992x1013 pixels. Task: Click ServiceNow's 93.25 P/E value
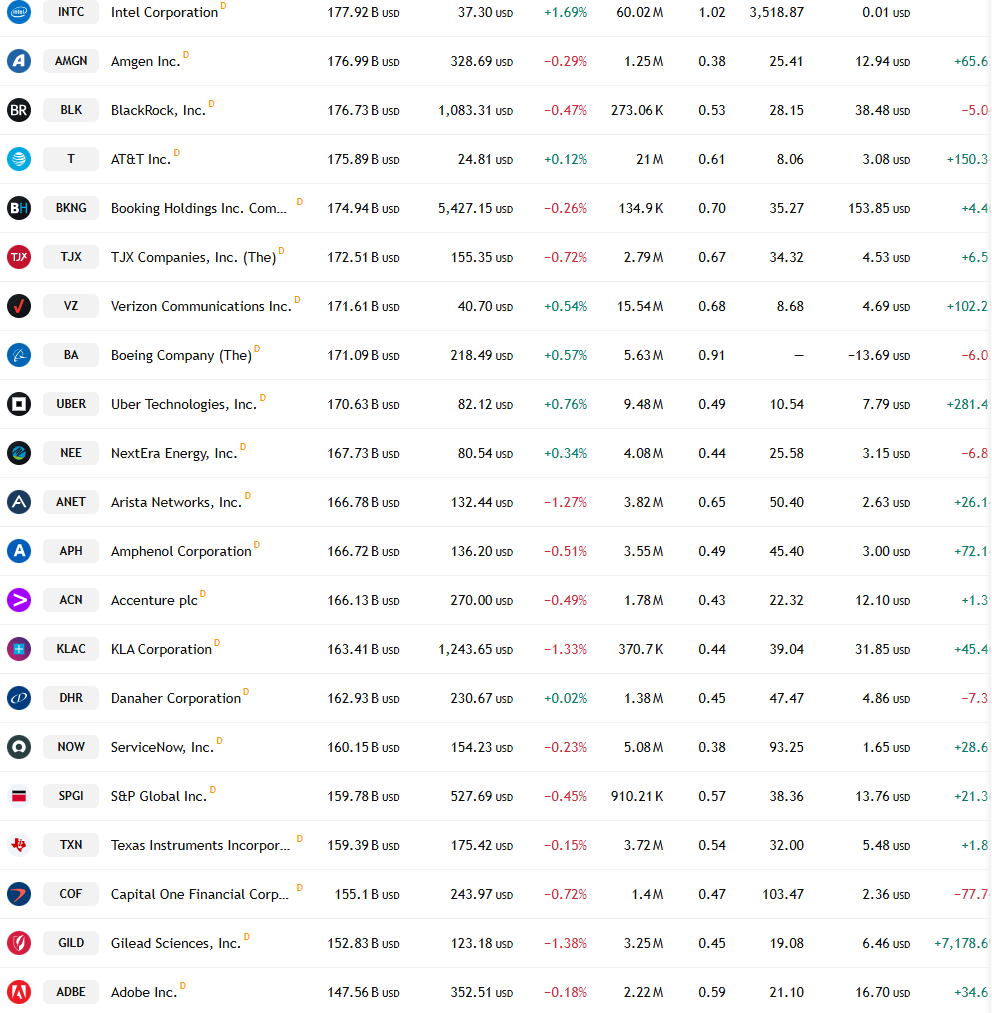[786, 747]
